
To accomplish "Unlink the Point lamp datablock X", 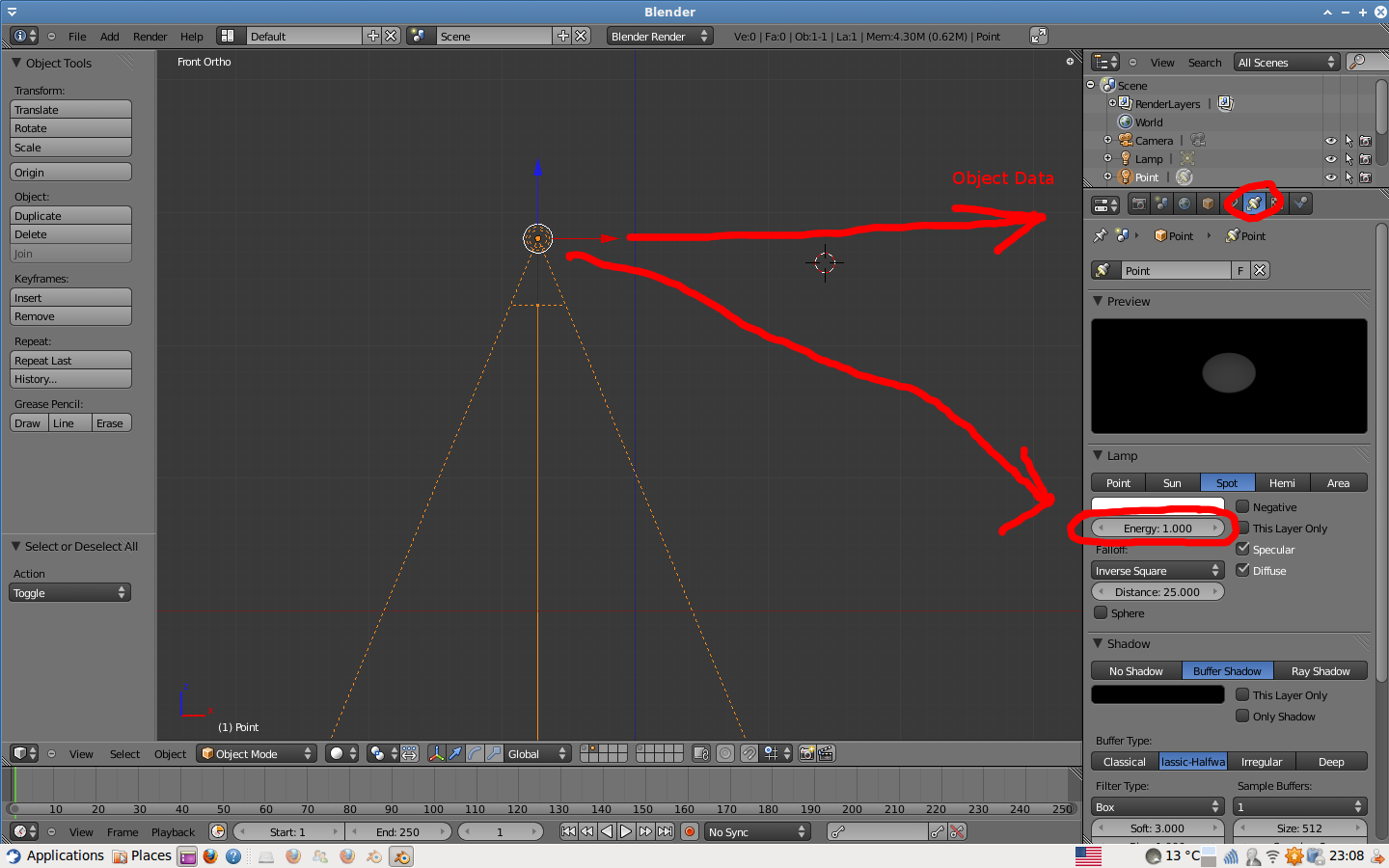I will [x=1260, y=270].
